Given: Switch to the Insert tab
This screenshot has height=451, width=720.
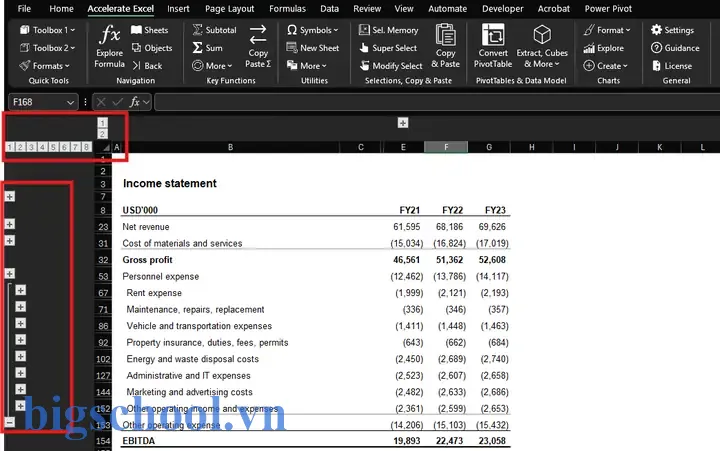Looking at the screenshot, I should pos(178,8).
